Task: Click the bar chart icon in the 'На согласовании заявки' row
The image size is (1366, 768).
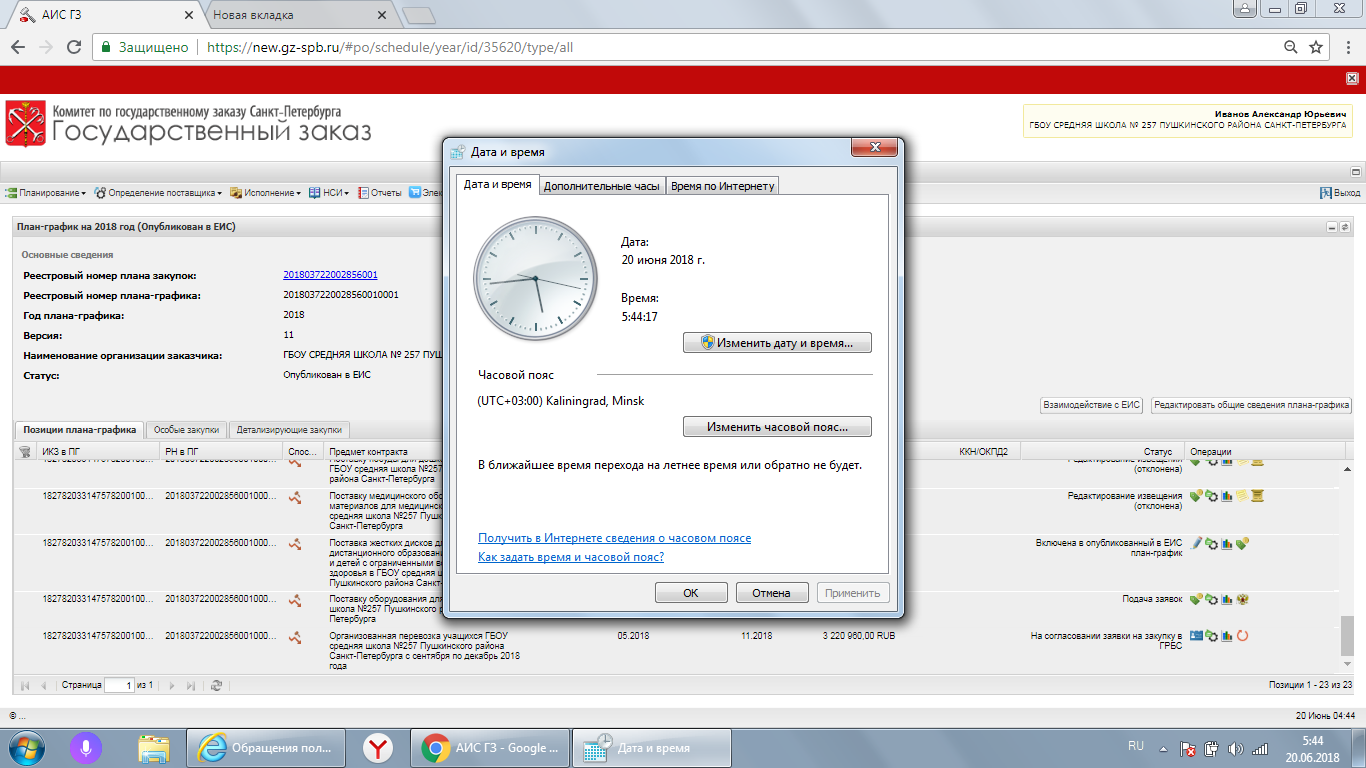Action: [x=1227, y=635]
